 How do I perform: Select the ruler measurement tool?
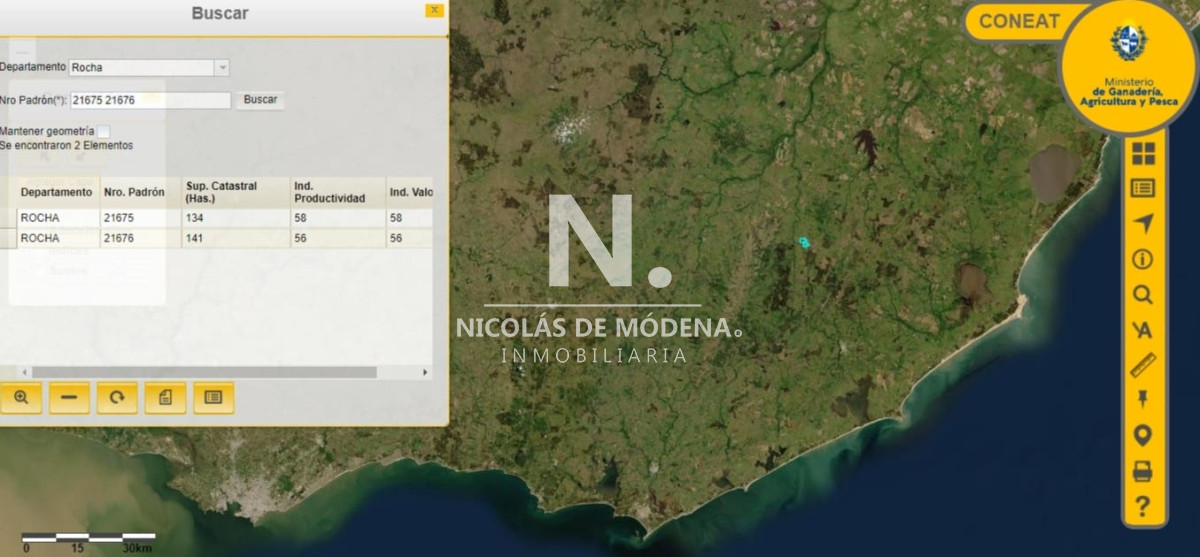click(x=1143, y=365)
